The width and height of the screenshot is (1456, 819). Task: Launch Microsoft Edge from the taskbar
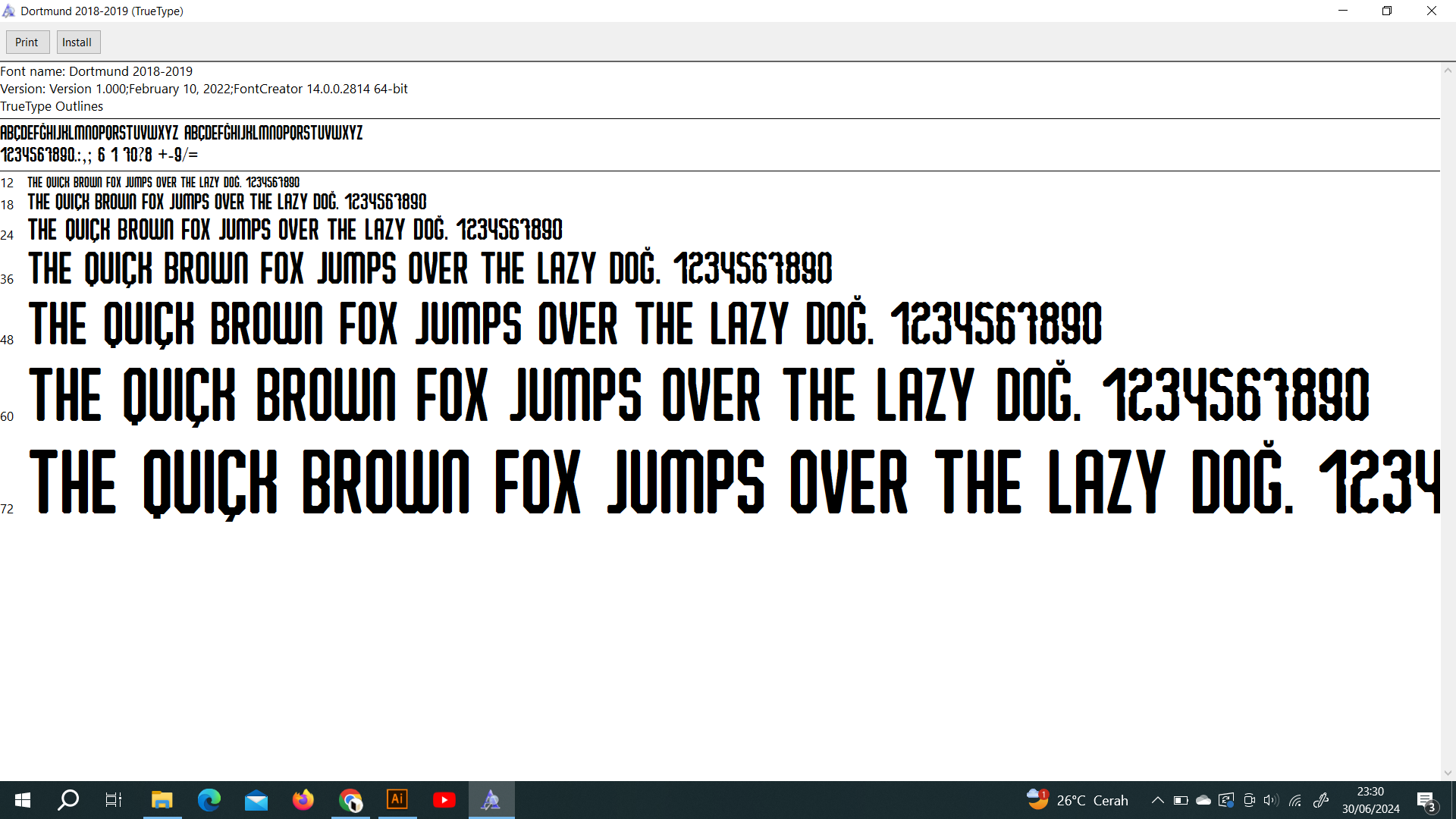point(209,800)
